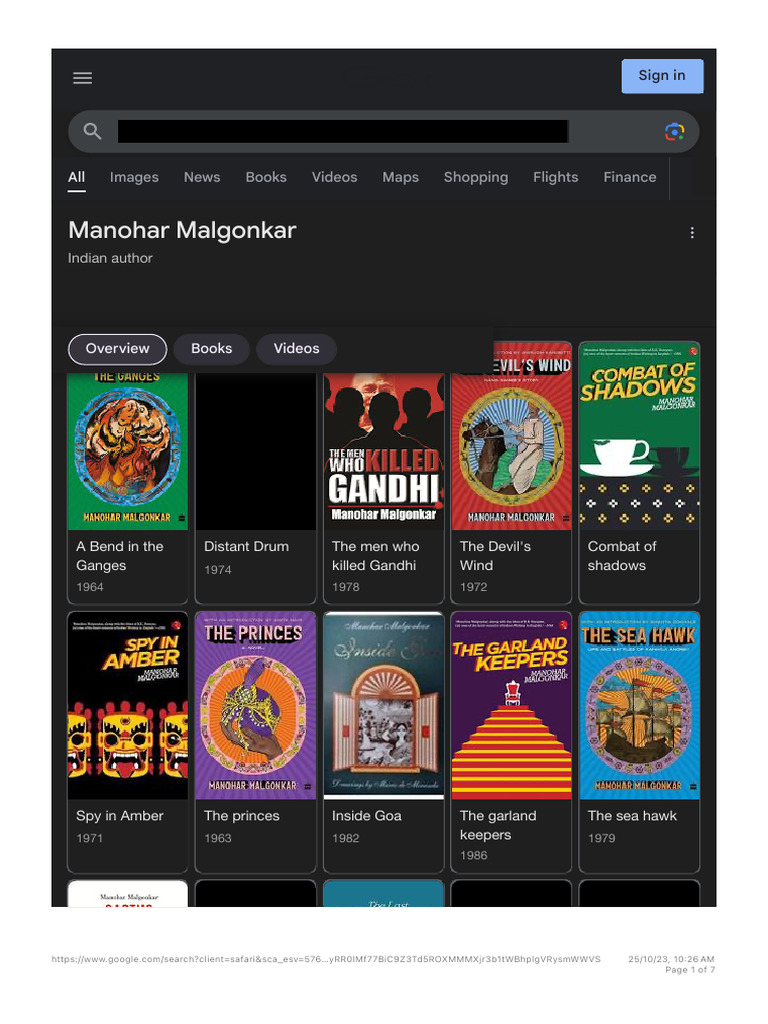
Task: Open The Devil's Wind book cover
Action: click(511, 436)
